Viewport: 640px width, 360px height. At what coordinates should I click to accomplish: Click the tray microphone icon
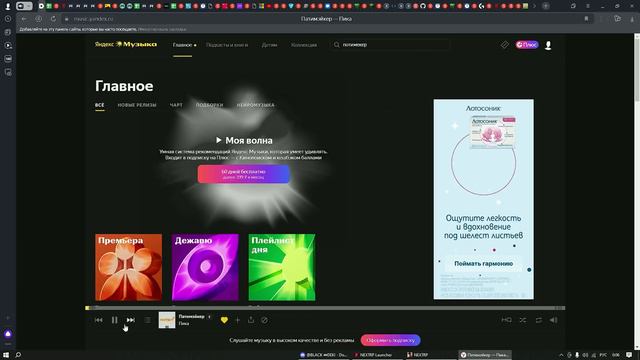[x=577, y=356]
